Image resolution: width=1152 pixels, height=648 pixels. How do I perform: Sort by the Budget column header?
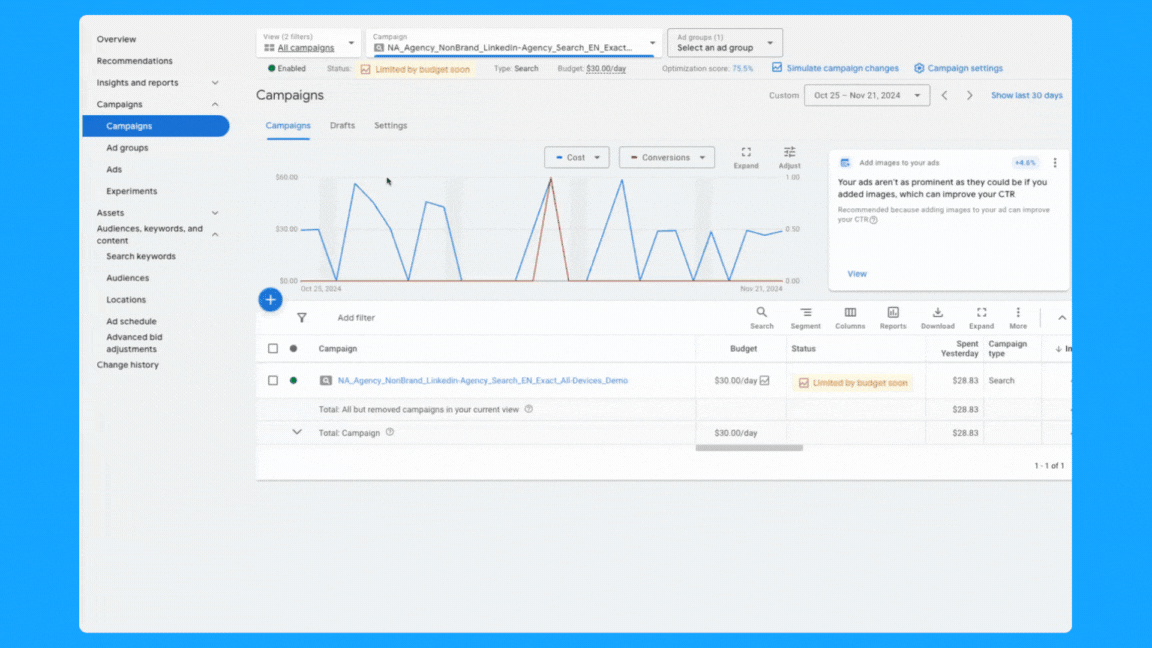744,348
